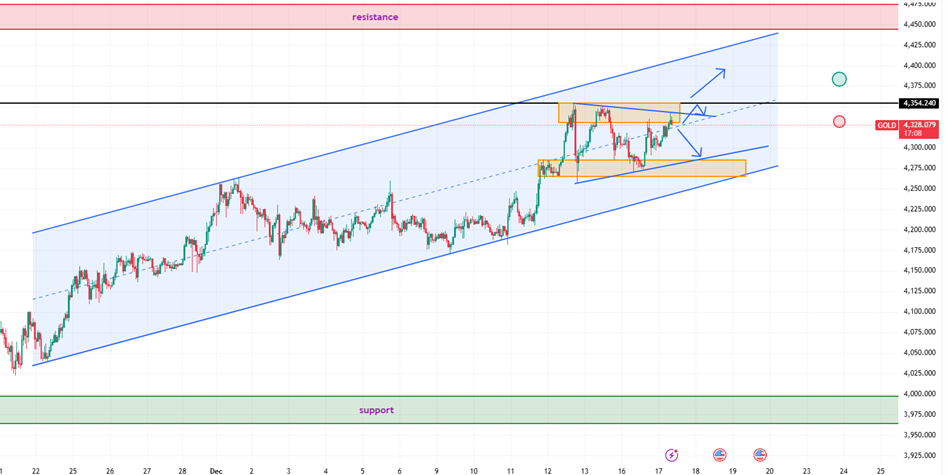Select the green support zone label
The width and height of the screenshot is (948, 475).
point(376,410)
